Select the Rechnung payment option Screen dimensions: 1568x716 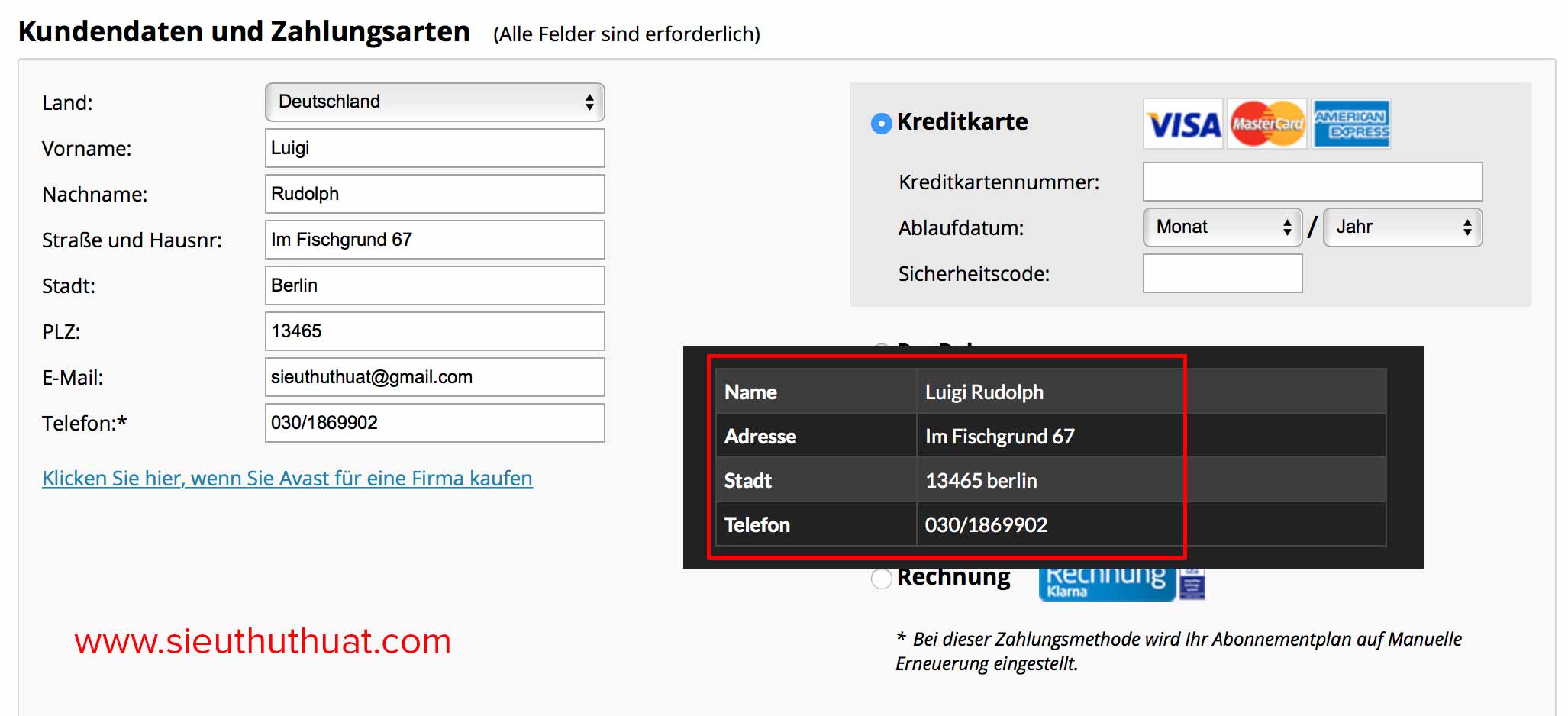[882, 579]
